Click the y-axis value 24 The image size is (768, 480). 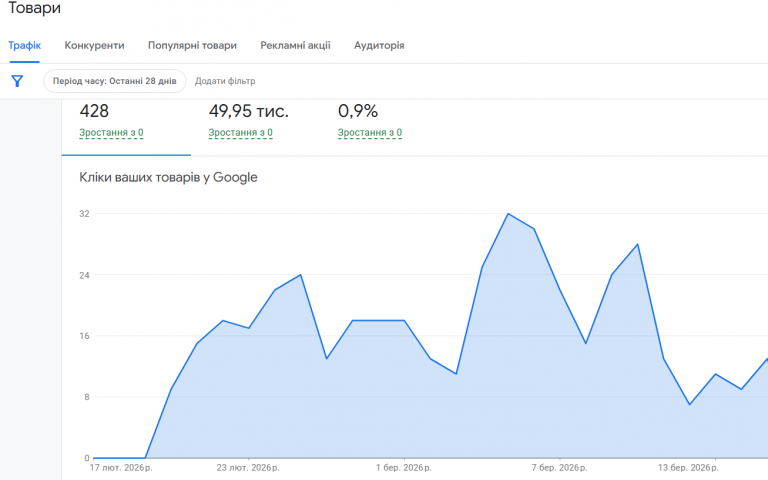pos(85,275)
